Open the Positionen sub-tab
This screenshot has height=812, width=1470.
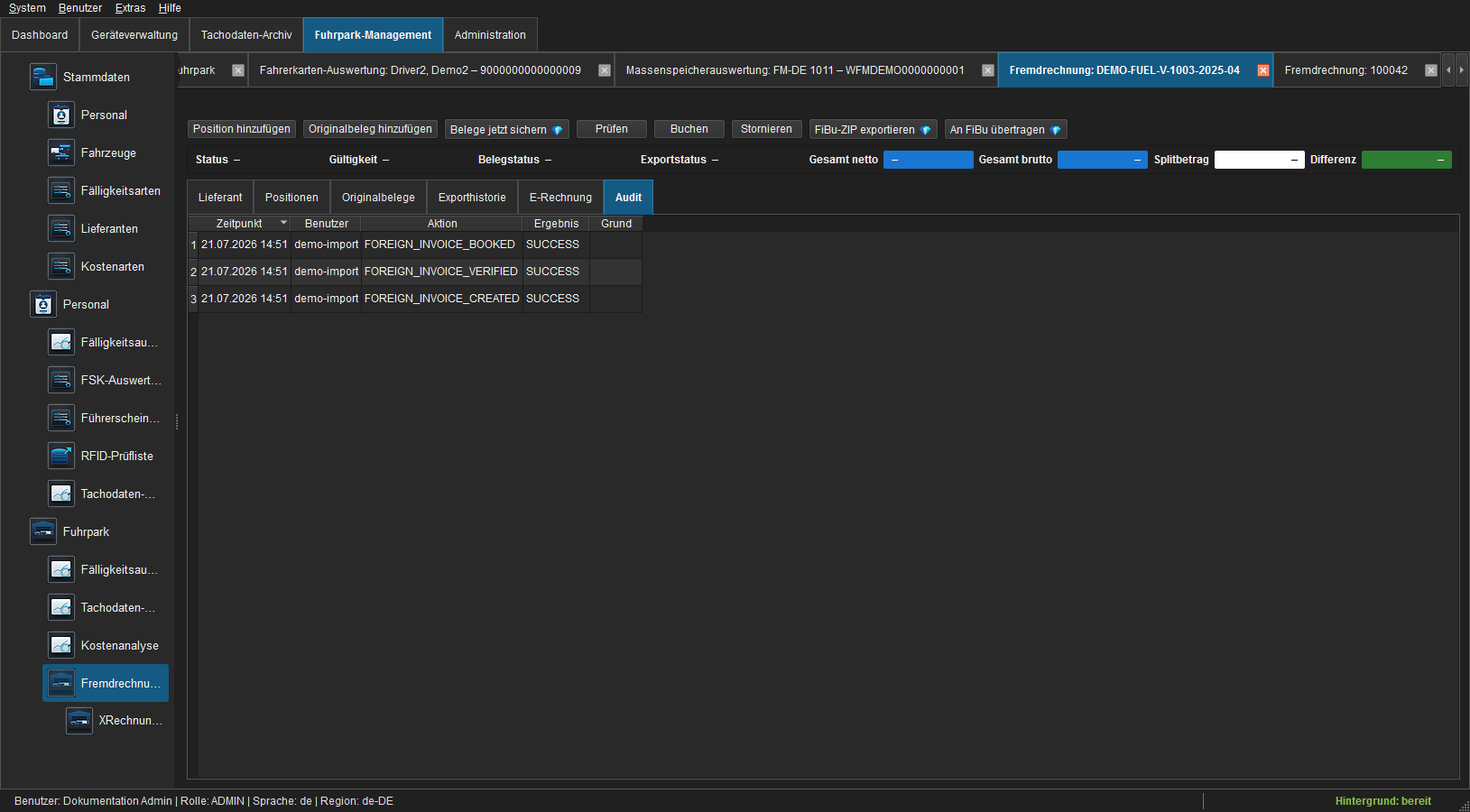(x=291, y=198)
